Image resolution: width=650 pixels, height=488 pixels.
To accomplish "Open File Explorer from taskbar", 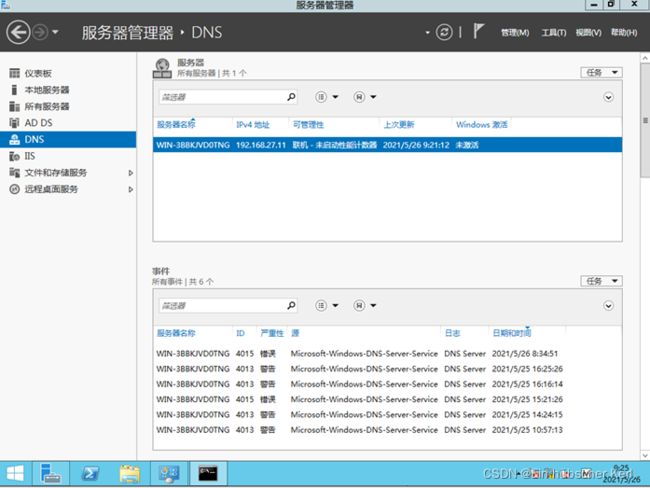I will 129,473.
